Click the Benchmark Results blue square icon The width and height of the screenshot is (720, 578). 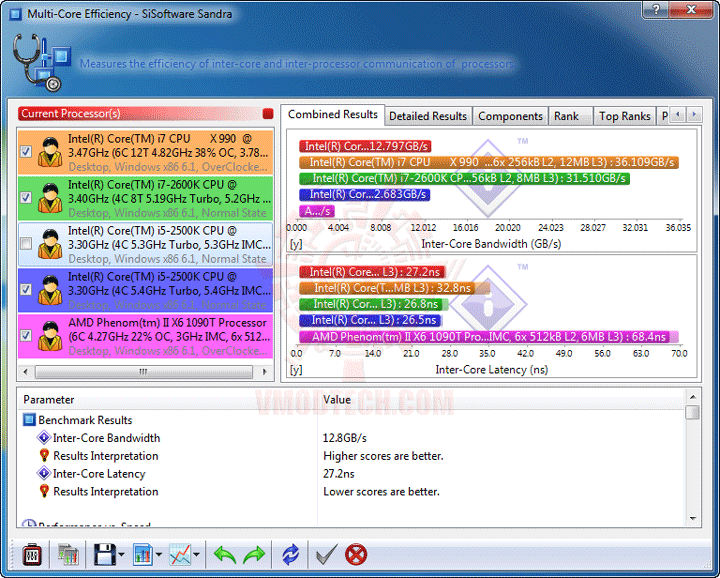tap(29, 420)
